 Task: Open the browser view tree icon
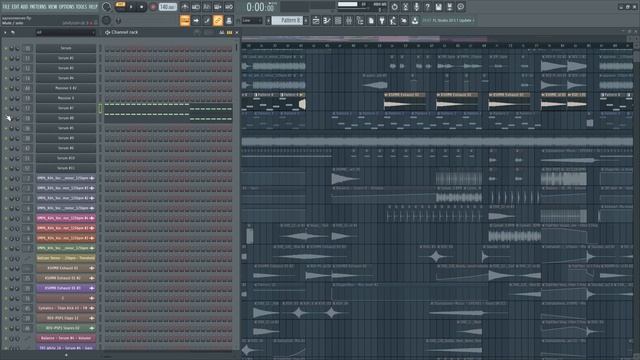(x=360, y=20)
